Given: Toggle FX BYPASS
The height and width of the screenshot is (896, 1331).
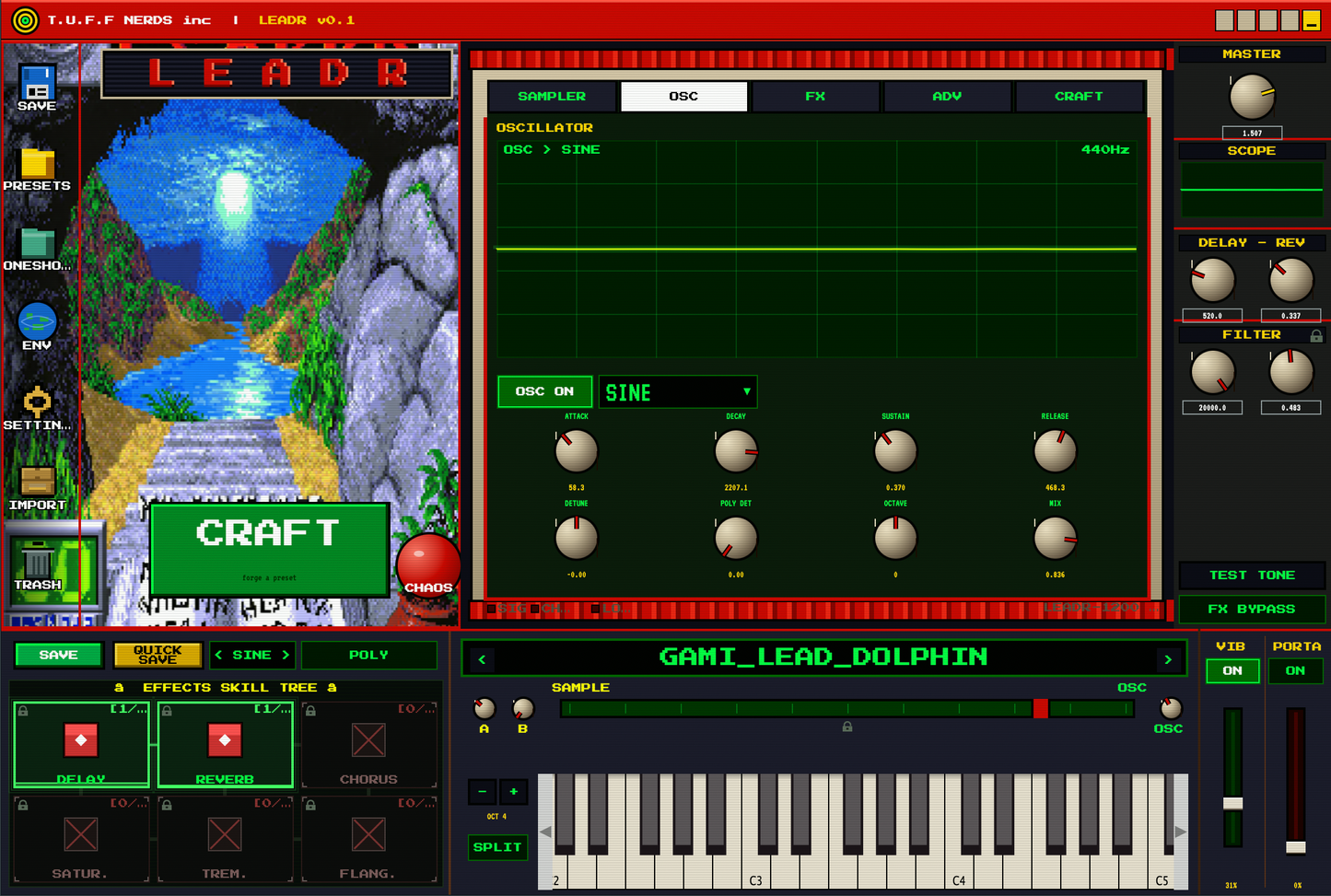Looking at the screenshot, I should [x=1252, y=609].
